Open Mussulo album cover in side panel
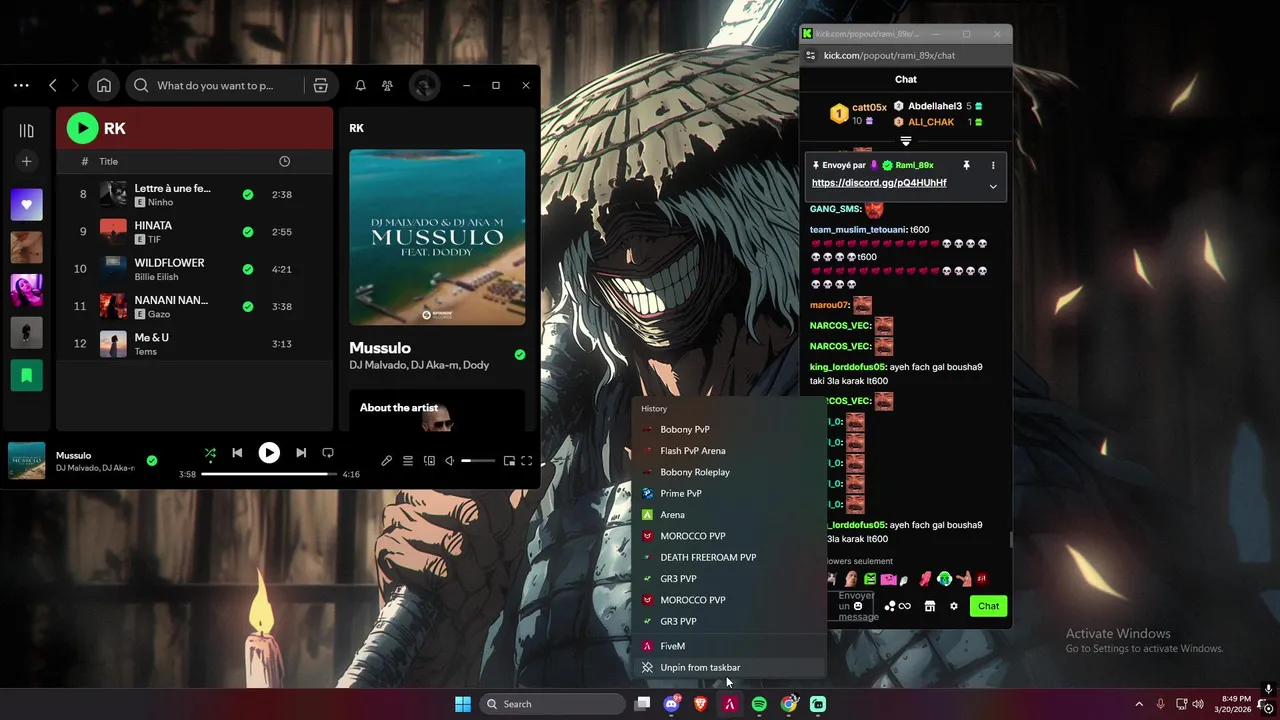The image size is (1280, 720). coord(437,237)
